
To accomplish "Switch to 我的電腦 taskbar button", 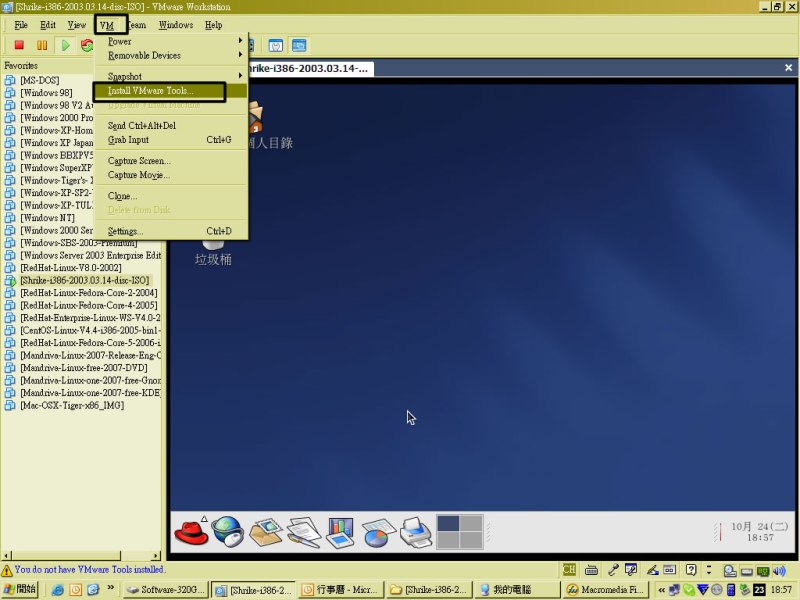I will (x=516, y=590).
